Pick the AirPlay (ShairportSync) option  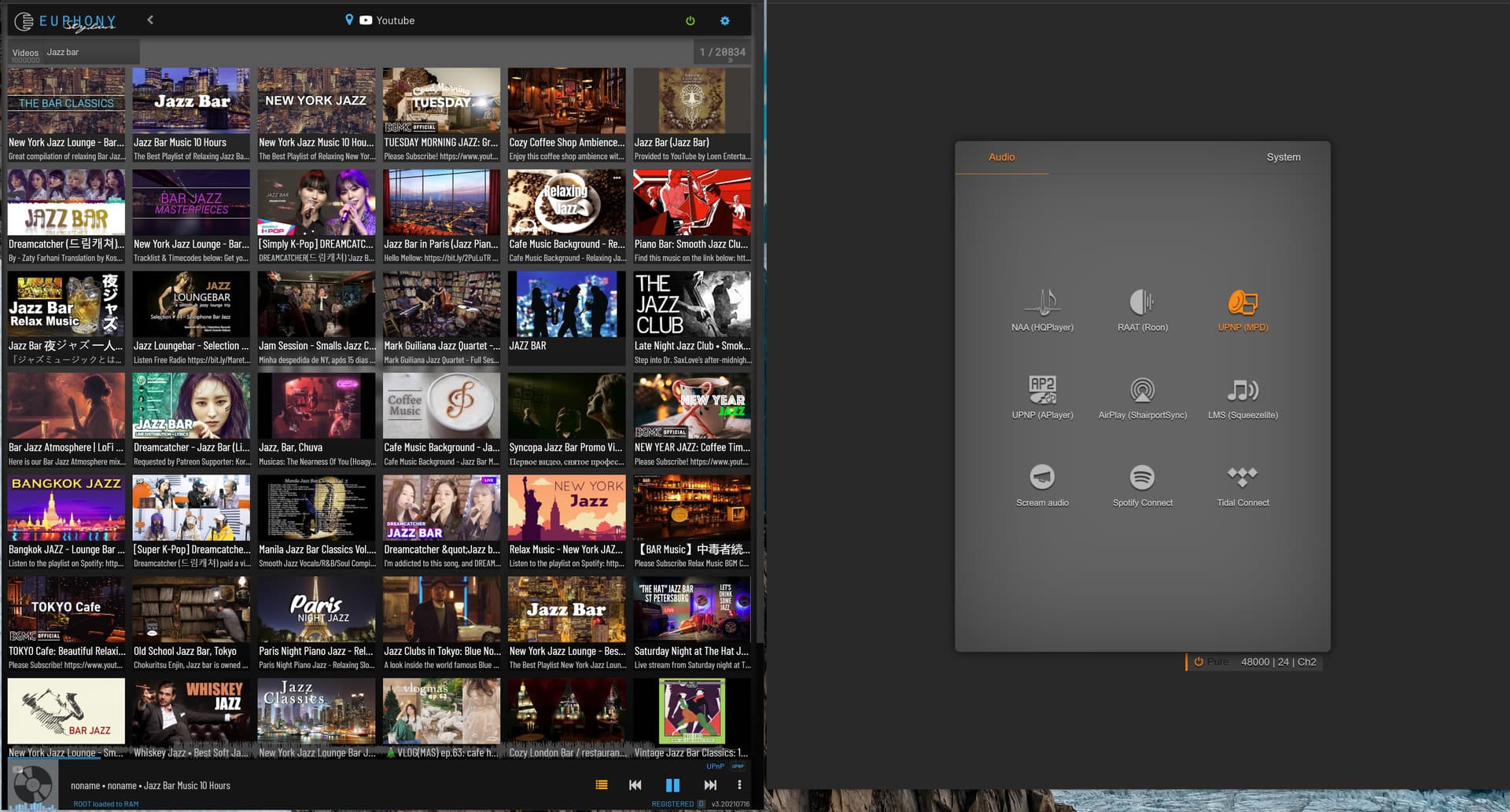click(1142, 391)
